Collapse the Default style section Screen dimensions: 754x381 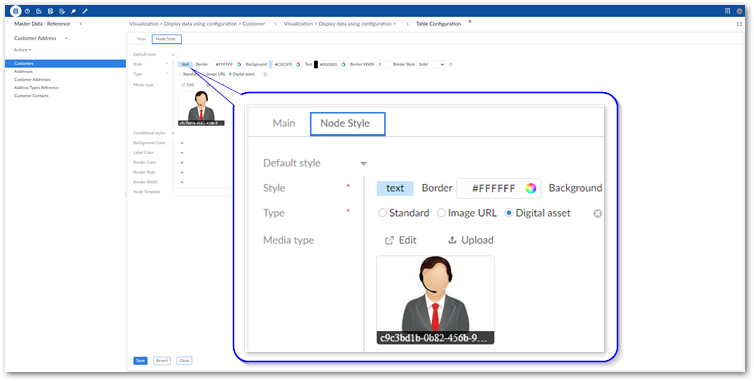pyautogui.click(x=173, y=55)
